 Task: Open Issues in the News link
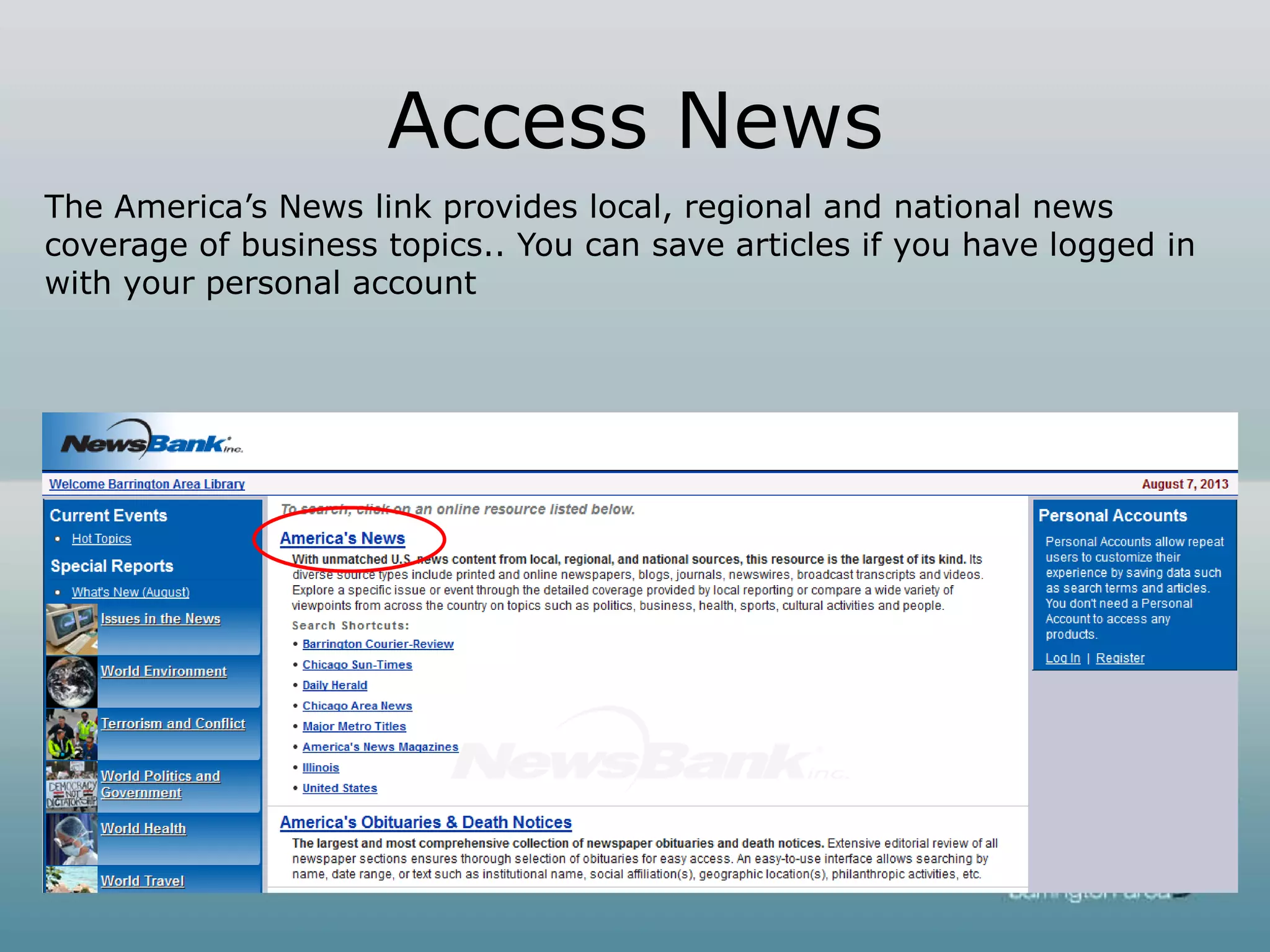(161, 619)
